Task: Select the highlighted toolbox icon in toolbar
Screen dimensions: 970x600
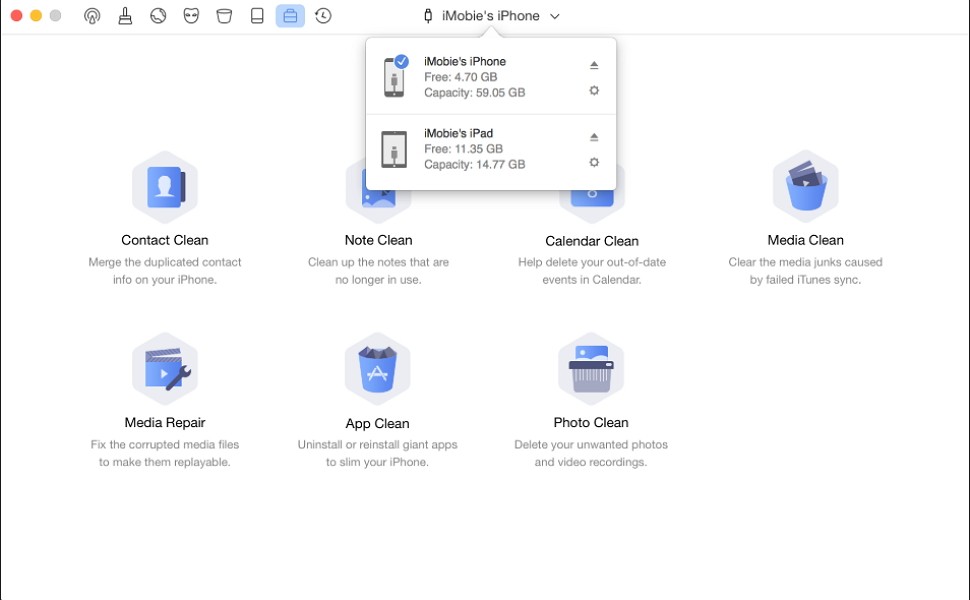Action: 290,16
